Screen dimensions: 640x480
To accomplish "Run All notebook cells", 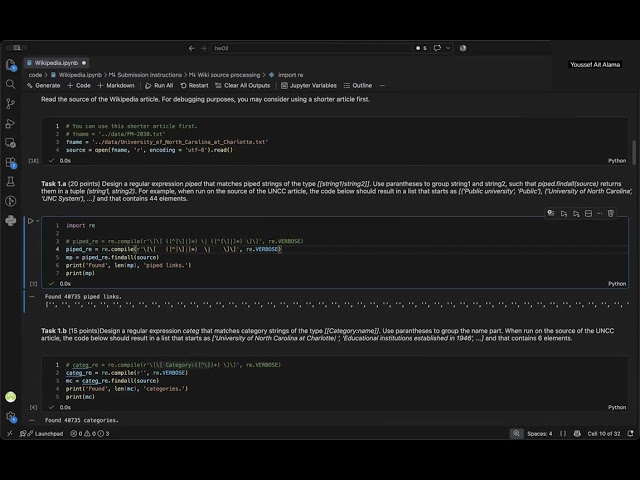I will point(159,85).
